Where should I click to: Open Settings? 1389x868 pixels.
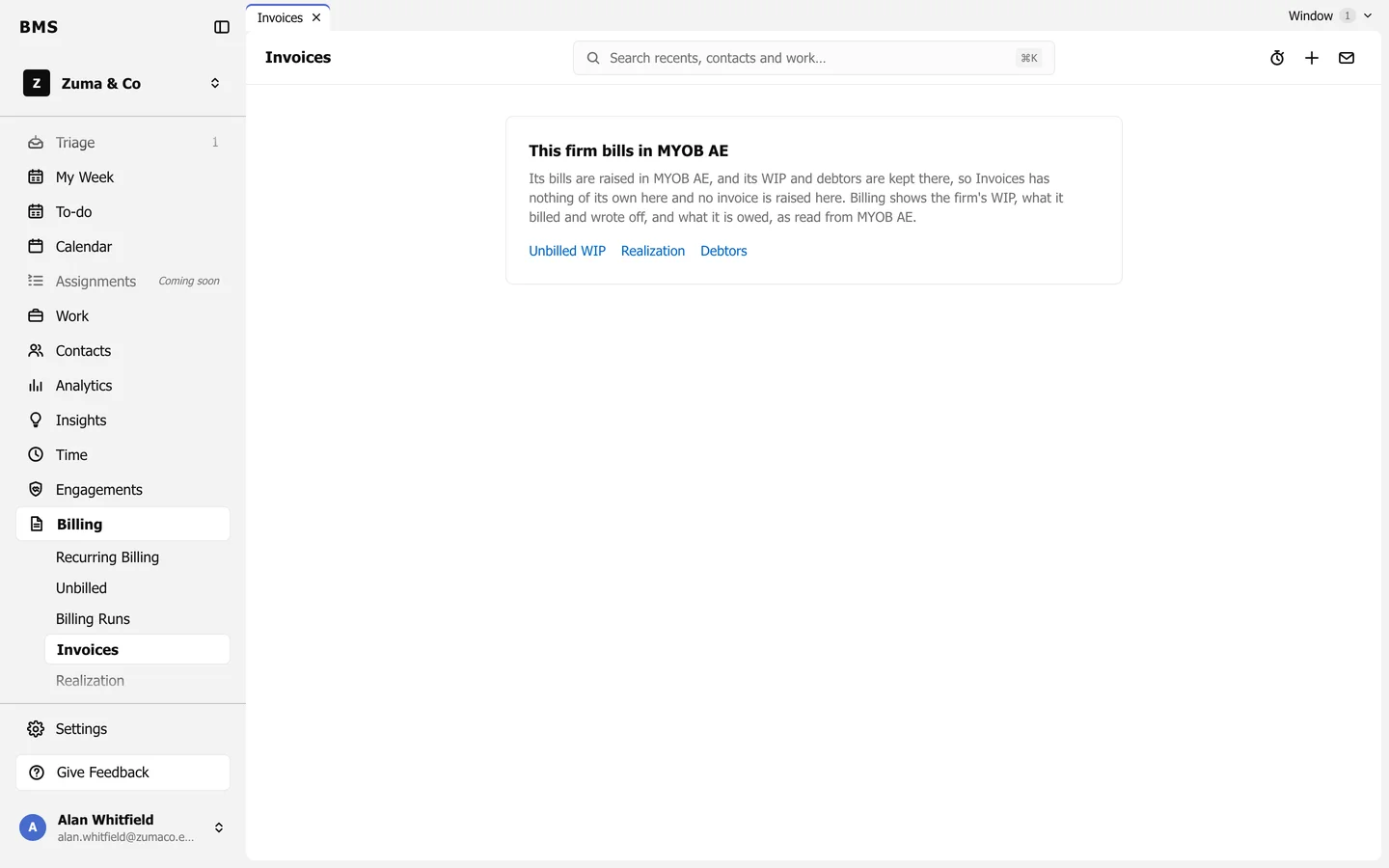123,729
